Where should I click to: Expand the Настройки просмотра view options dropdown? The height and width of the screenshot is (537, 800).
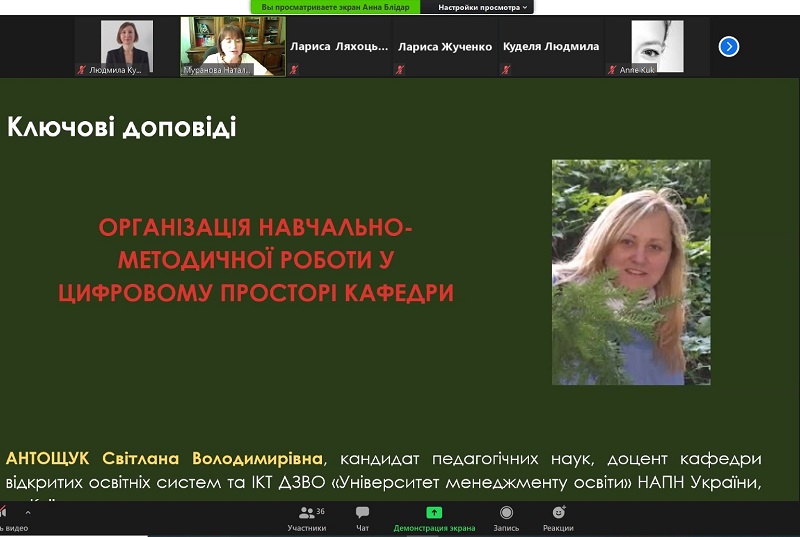coord(483,7)
